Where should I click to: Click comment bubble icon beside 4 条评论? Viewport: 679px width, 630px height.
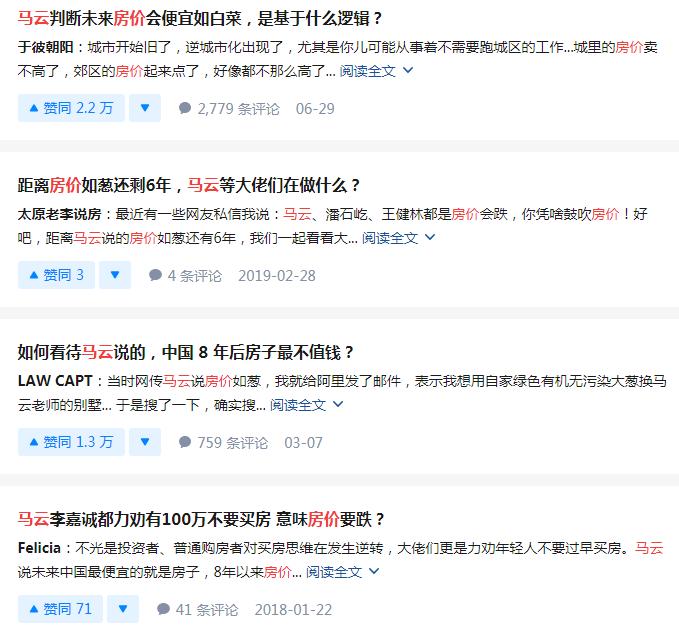coord(155,275)
